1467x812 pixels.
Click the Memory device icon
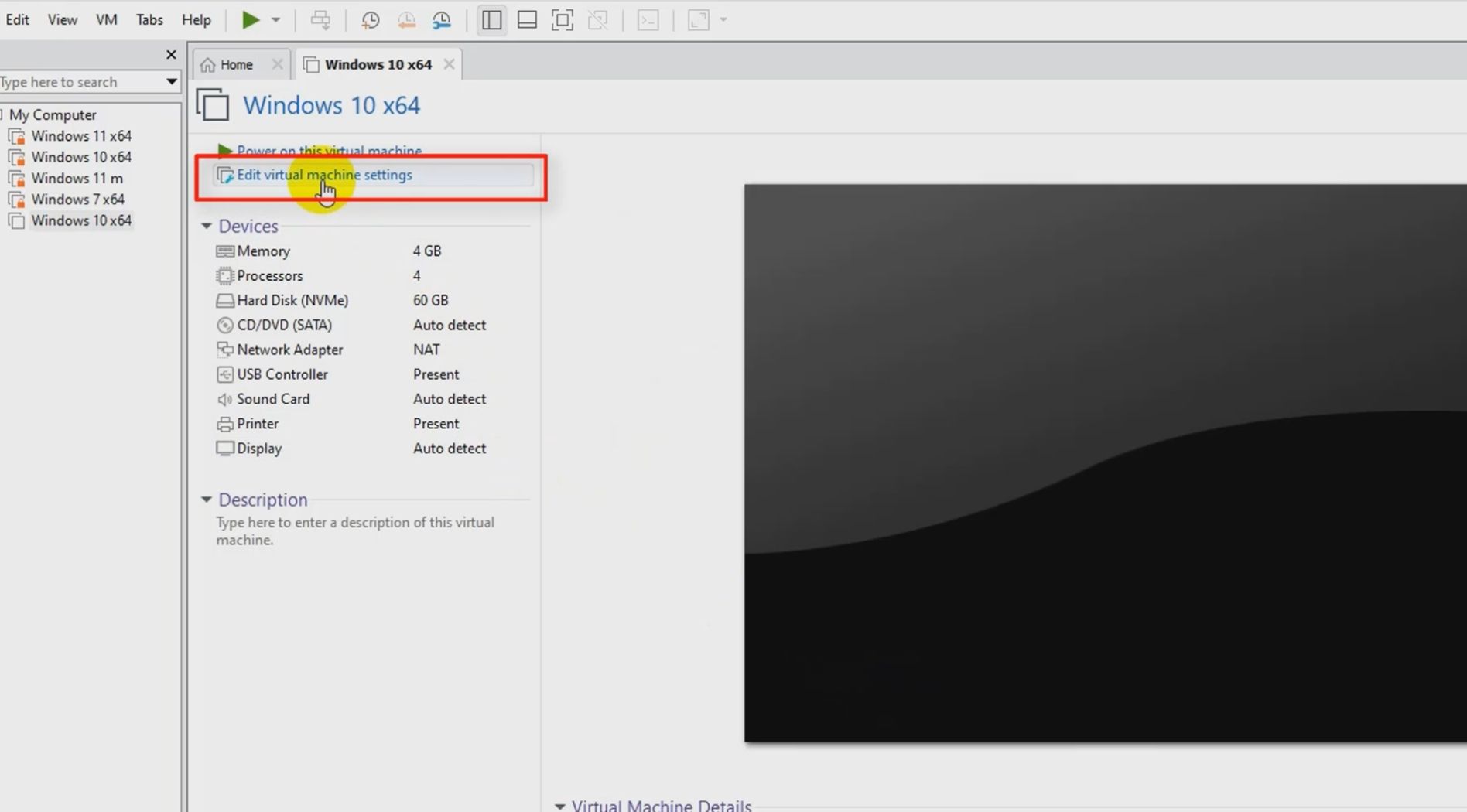(x=224, y=251)
